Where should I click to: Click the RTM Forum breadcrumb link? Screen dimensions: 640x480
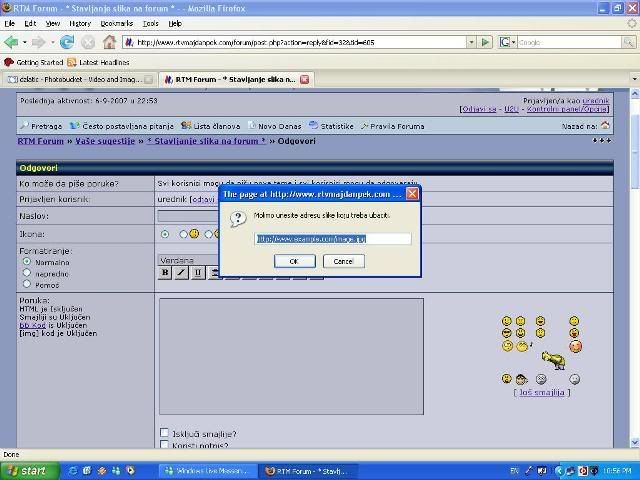tap(41, 141)
